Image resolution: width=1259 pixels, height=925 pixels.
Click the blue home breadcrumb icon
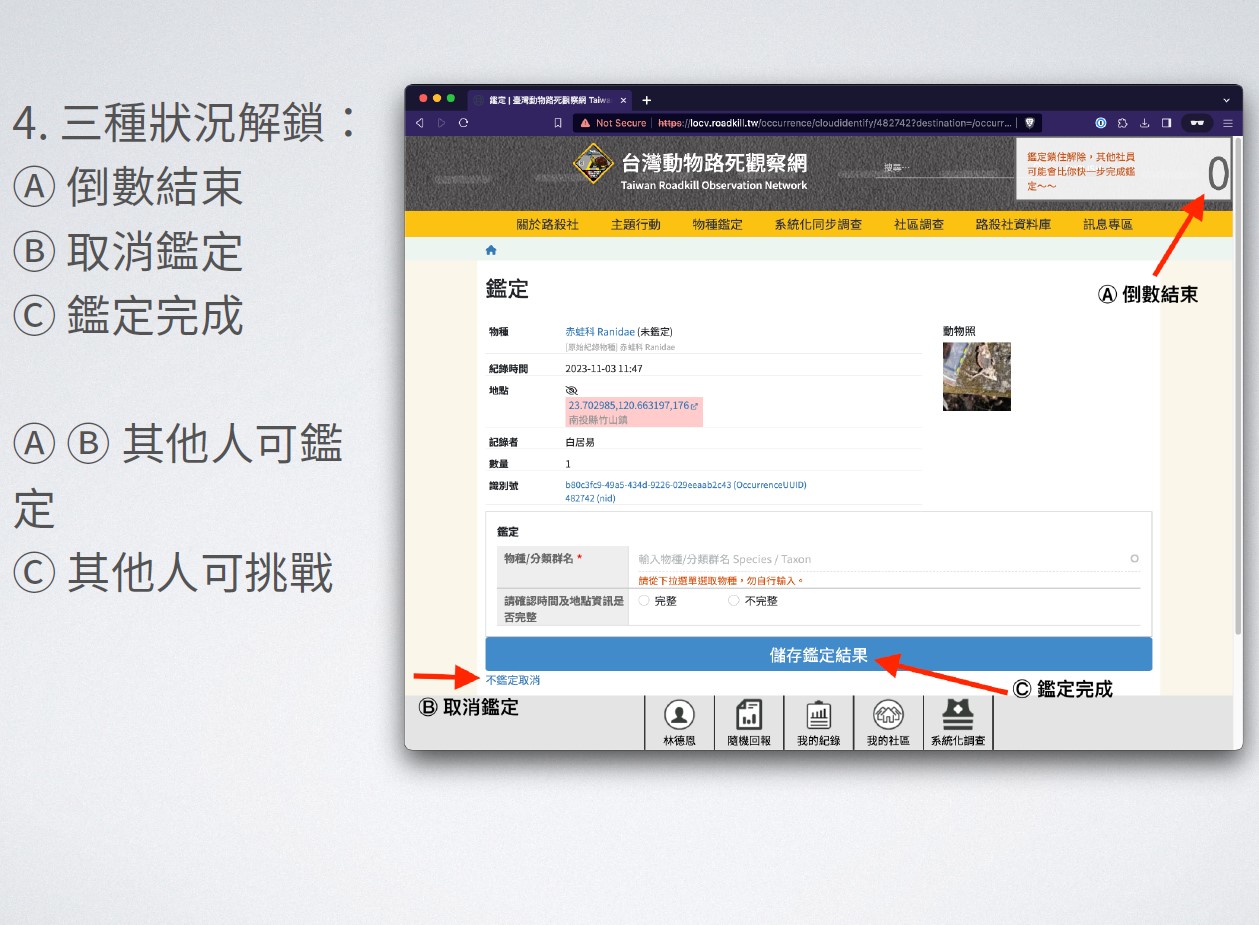491,250
